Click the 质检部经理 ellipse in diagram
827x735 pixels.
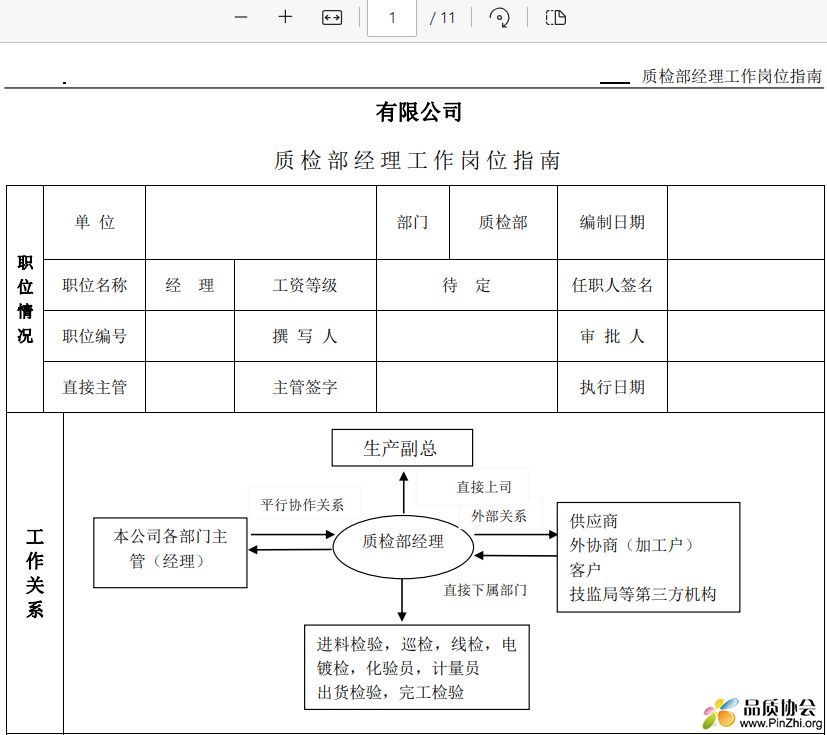[403, 546]
